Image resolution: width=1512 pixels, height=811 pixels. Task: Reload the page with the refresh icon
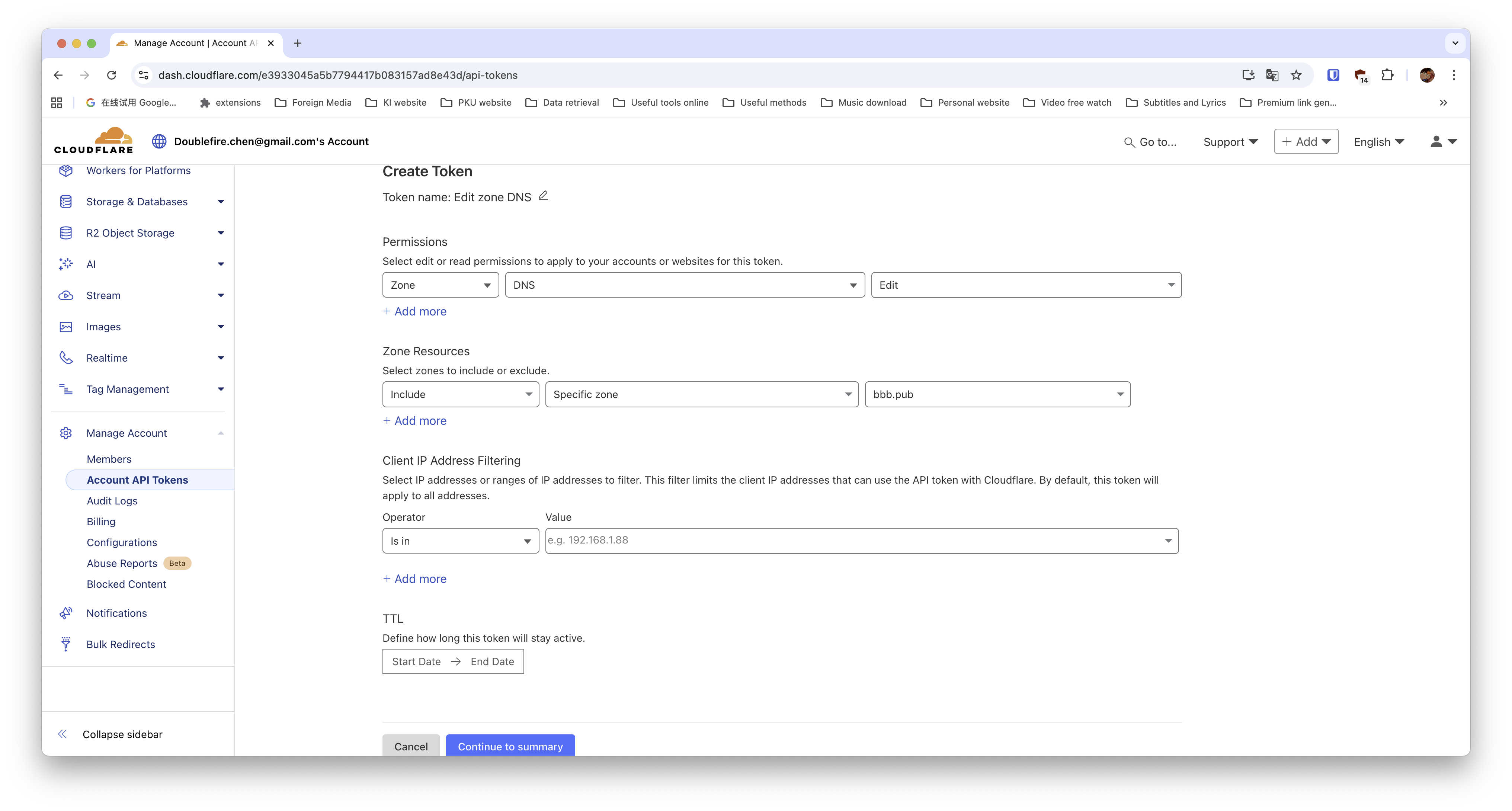pos(112,75)
